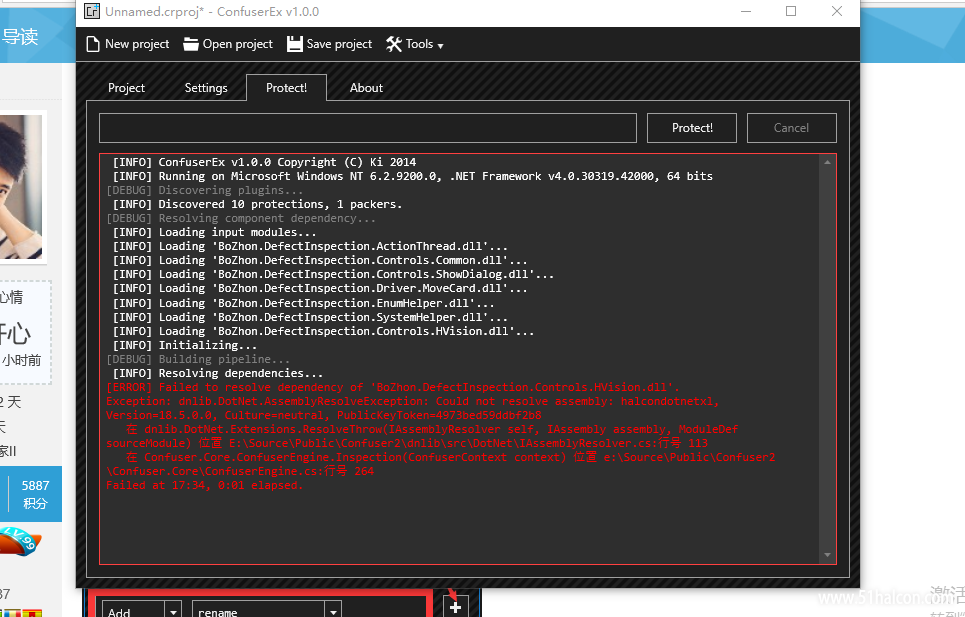
Task: Expand the Tools dropdown arrow
Action: (440, 46)
